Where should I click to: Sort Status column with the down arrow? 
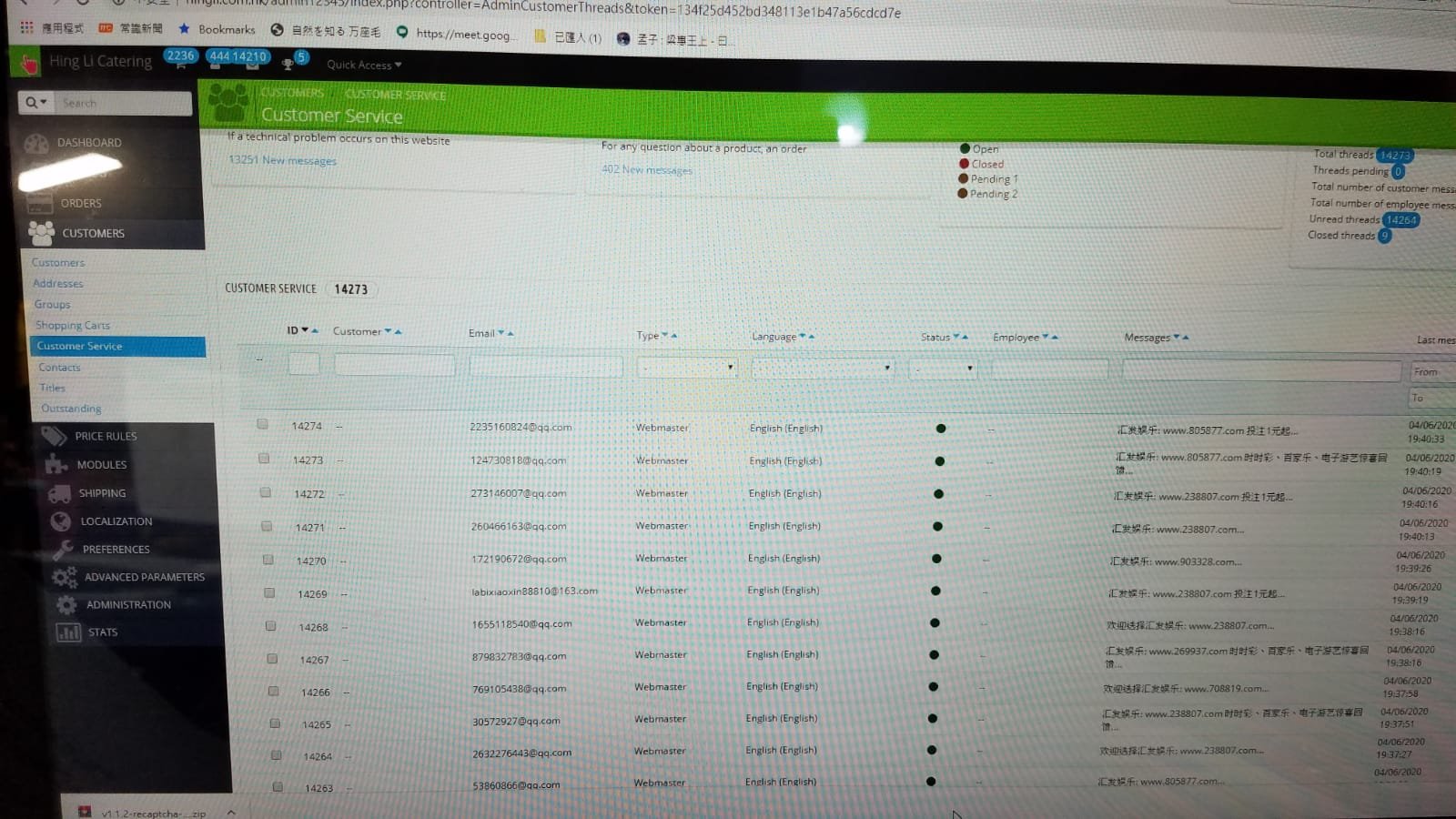pos(956,337)
